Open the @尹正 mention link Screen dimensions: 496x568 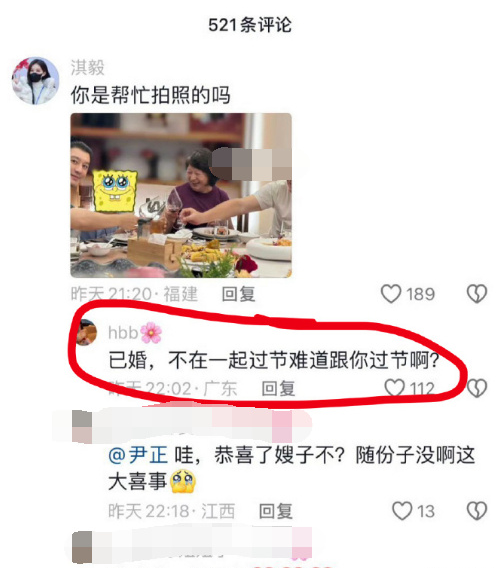pyautogui.click(x=138, y=455)
